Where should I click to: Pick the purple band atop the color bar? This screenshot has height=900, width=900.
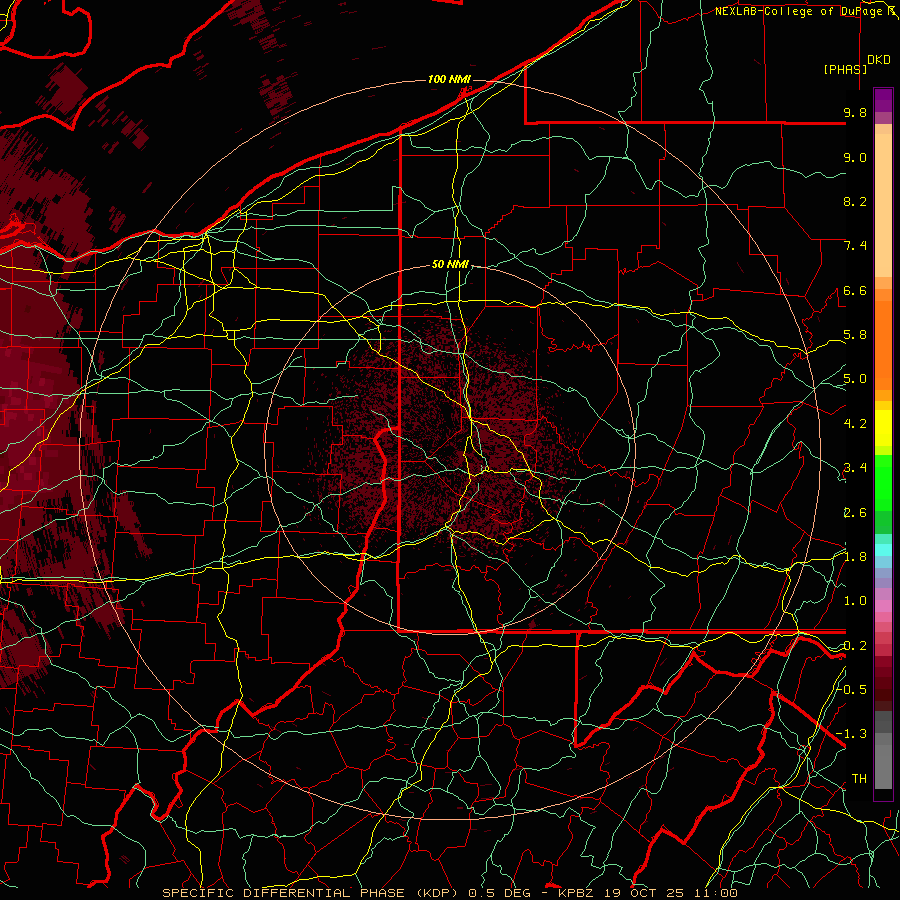(883, 100)
